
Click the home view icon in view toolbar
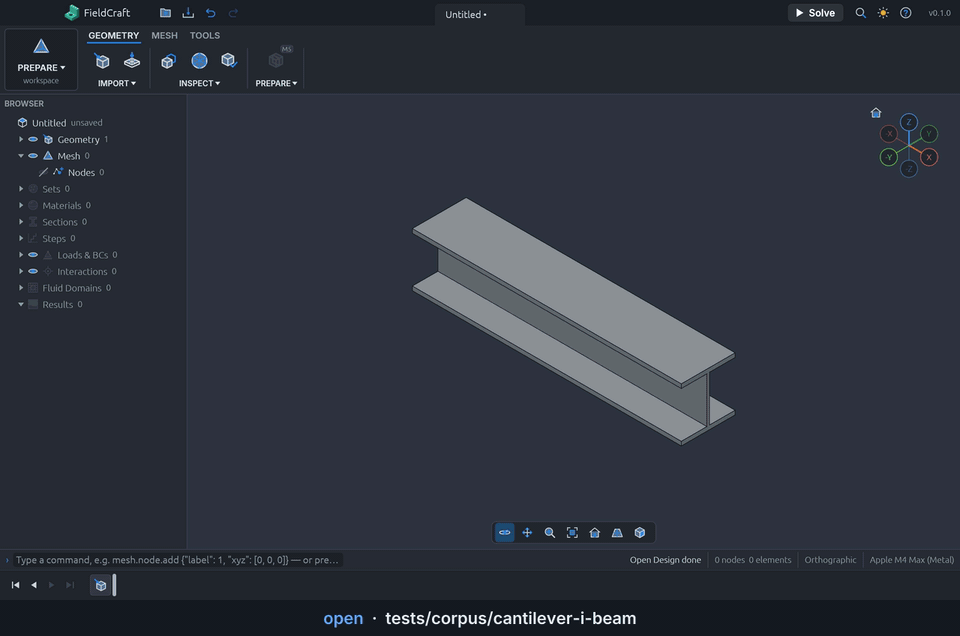(x=594, y=533)
